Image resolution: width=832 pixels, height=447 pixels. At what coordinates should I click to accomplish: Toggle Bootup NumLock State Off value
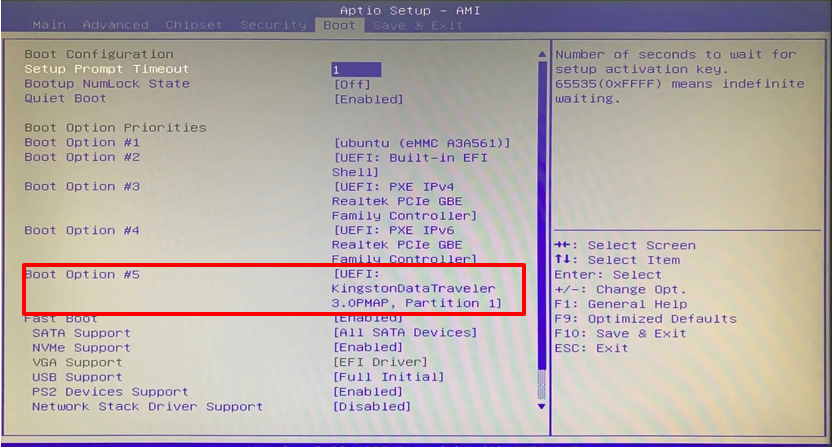[x=351, y=84]
